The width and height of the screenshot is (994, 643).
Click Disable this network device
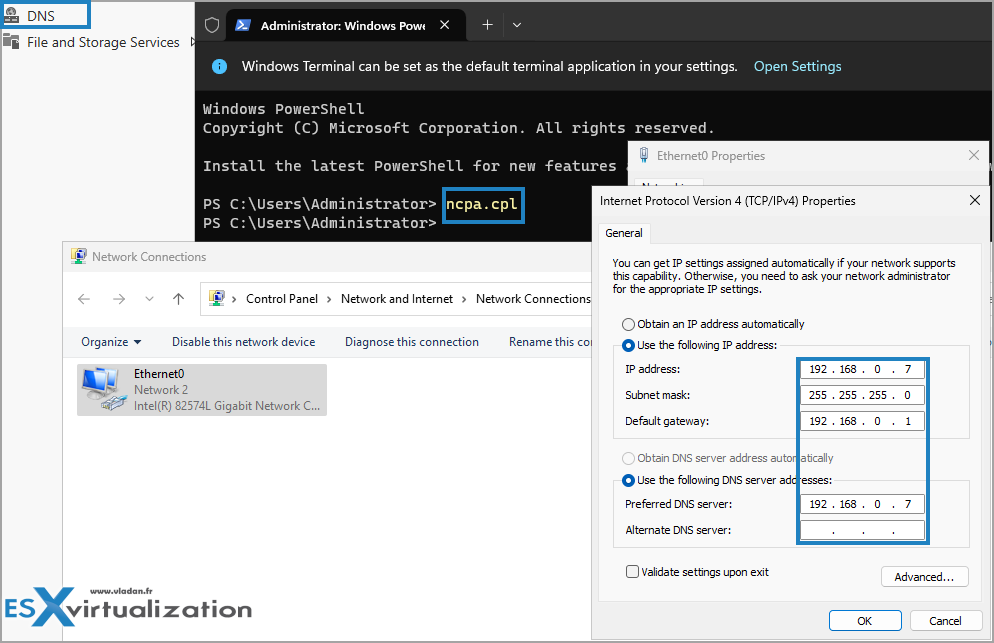243,342
